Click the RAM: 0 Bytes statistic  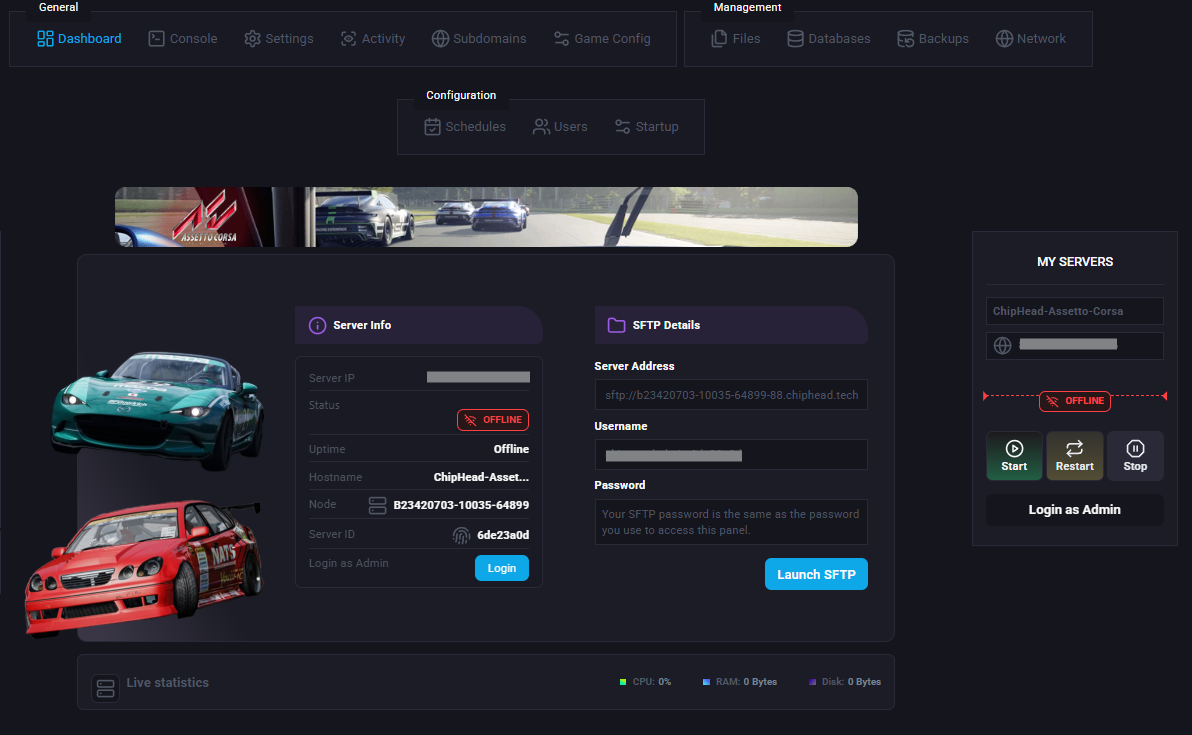point(740,682)
